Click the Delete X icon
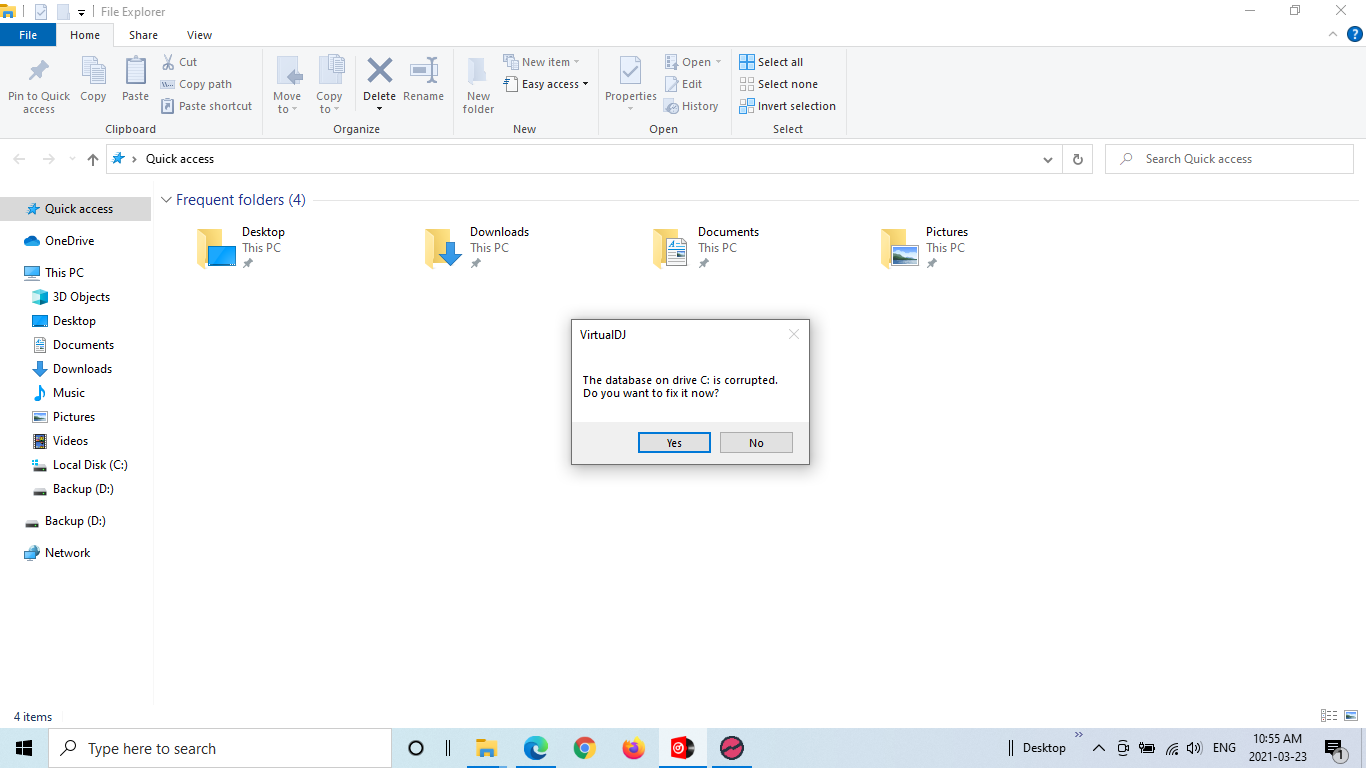The image size is (1366, 768). pyautogui.click(x=379, y=71)
